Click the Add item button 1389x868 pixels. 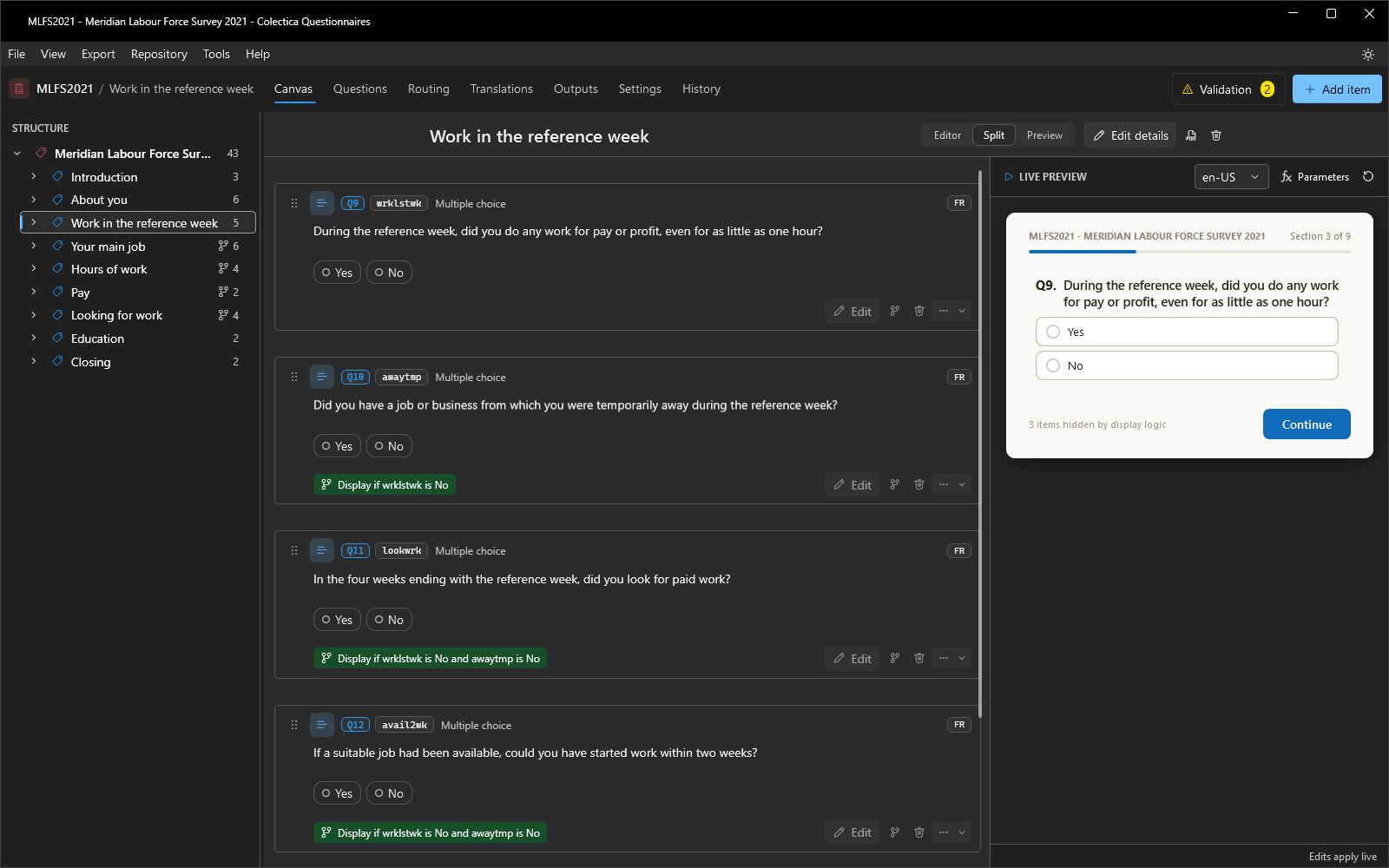point(1337,89)
